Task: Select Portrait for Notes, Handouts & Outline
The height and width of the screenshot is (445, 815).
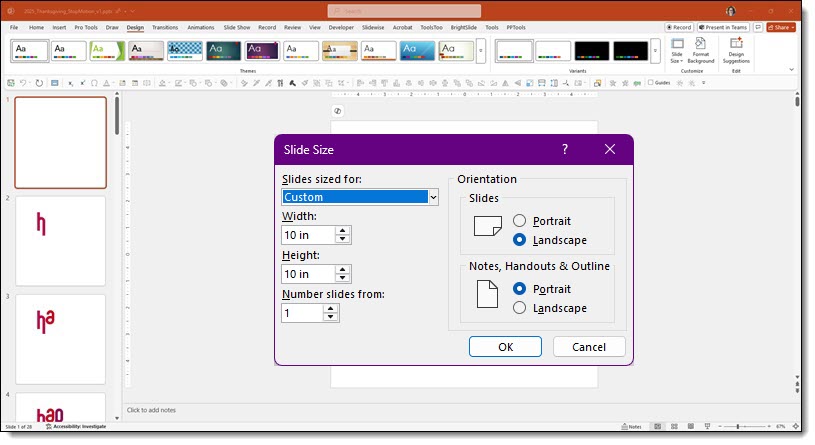Action: click(519, 288)
